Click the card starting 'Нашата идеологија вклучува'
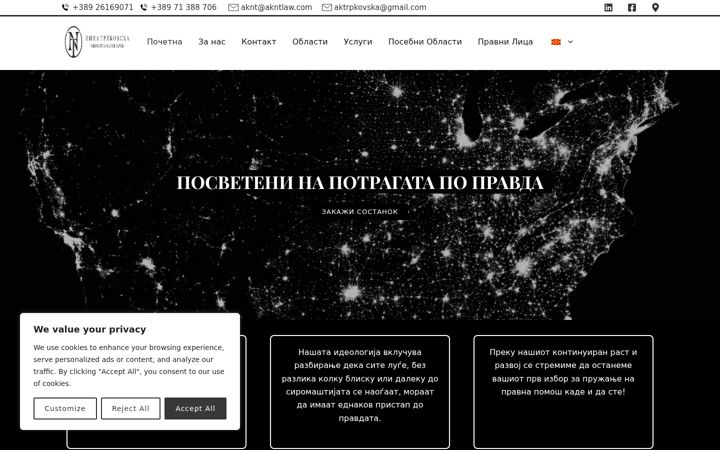720x450 pixels. pos(360,392)
